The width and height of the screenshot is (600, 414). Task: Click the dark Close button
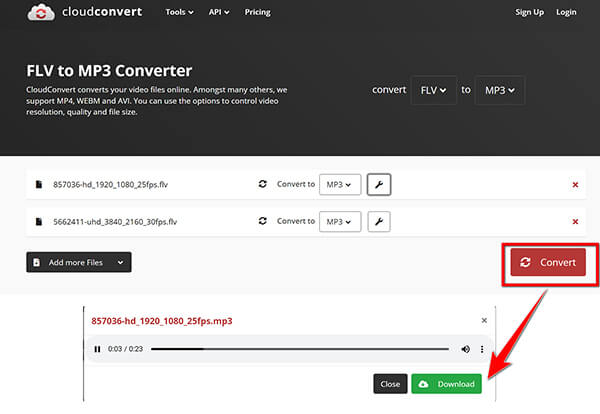click(x=390, y=384)
